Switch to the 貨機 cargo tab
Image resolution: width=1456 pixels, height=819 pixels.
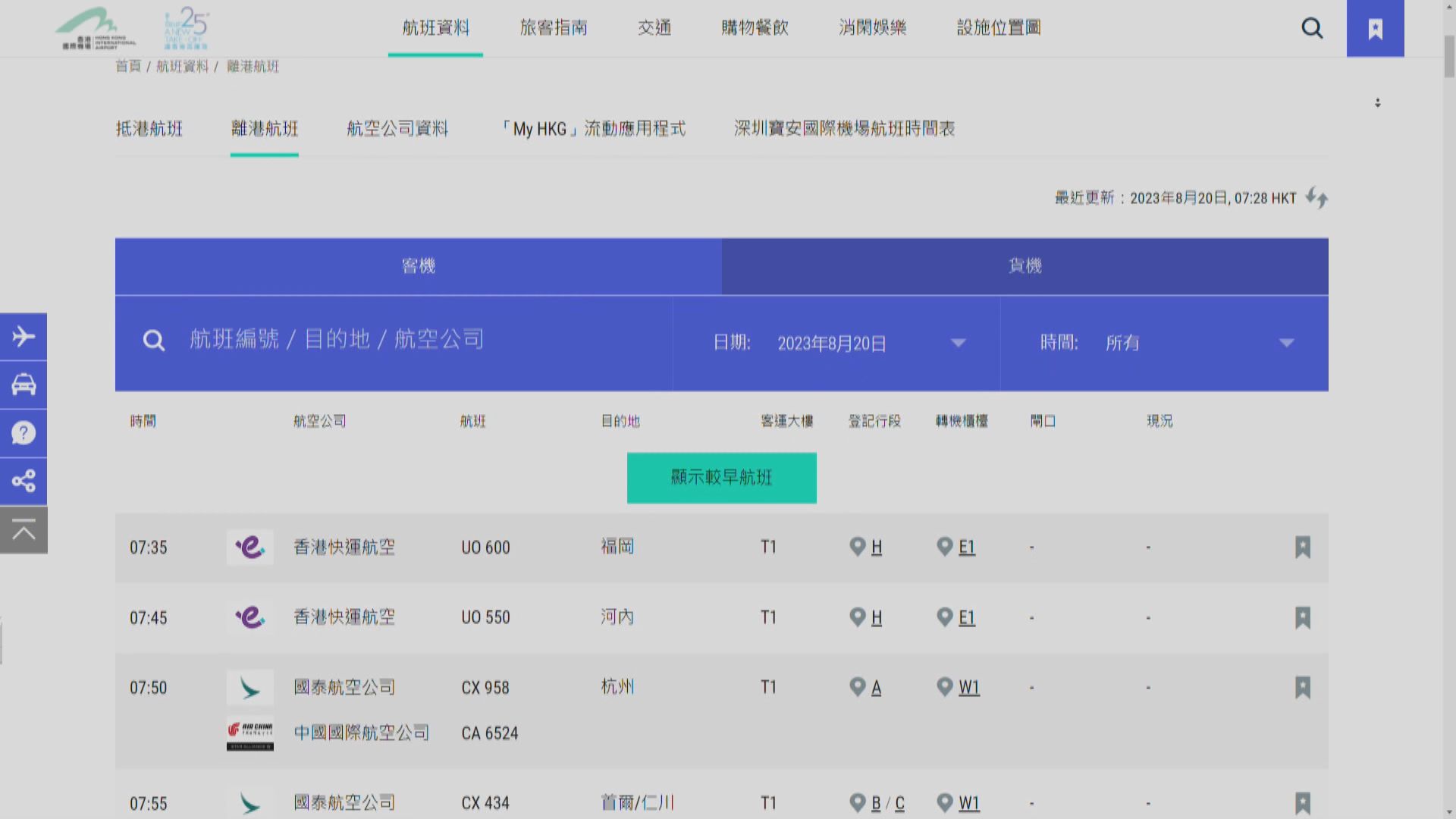coord(1025,266)
